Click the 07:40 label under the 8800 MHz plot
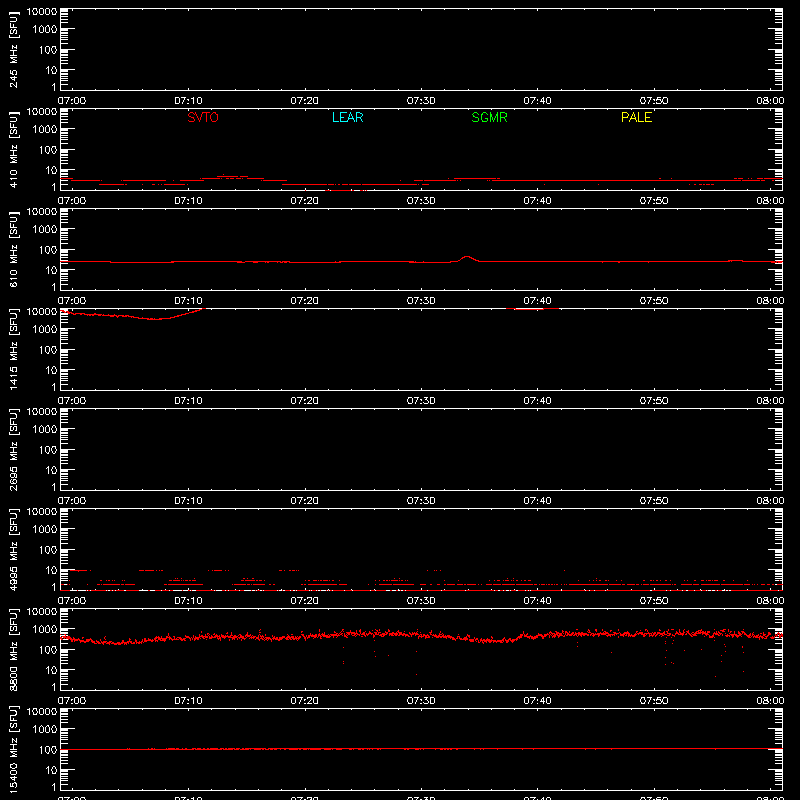 coord(537,701)
